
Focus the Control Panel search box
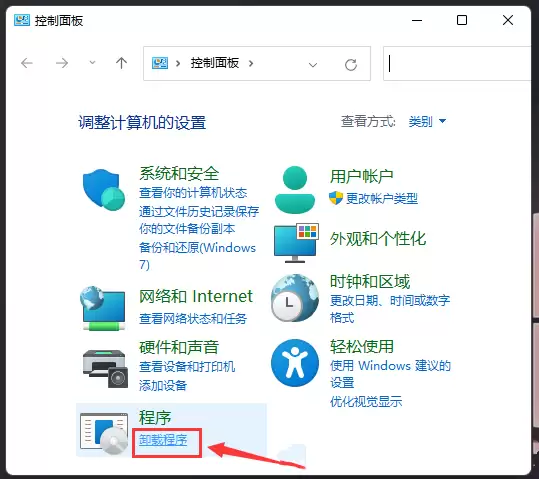click(457, 64)
